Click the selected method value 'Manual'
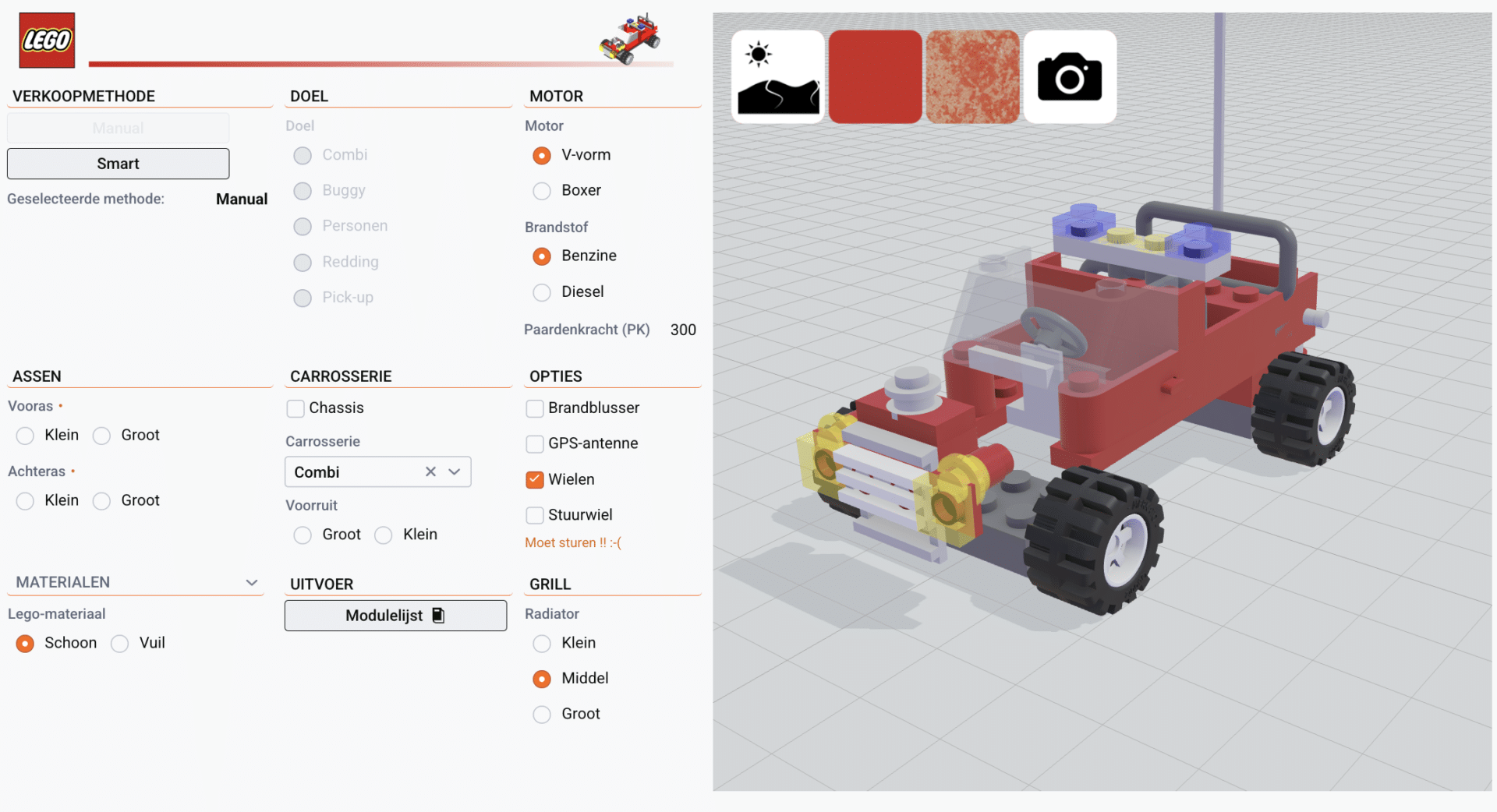The width and height of the screenshot is (1497, 812). coord(242,199)
